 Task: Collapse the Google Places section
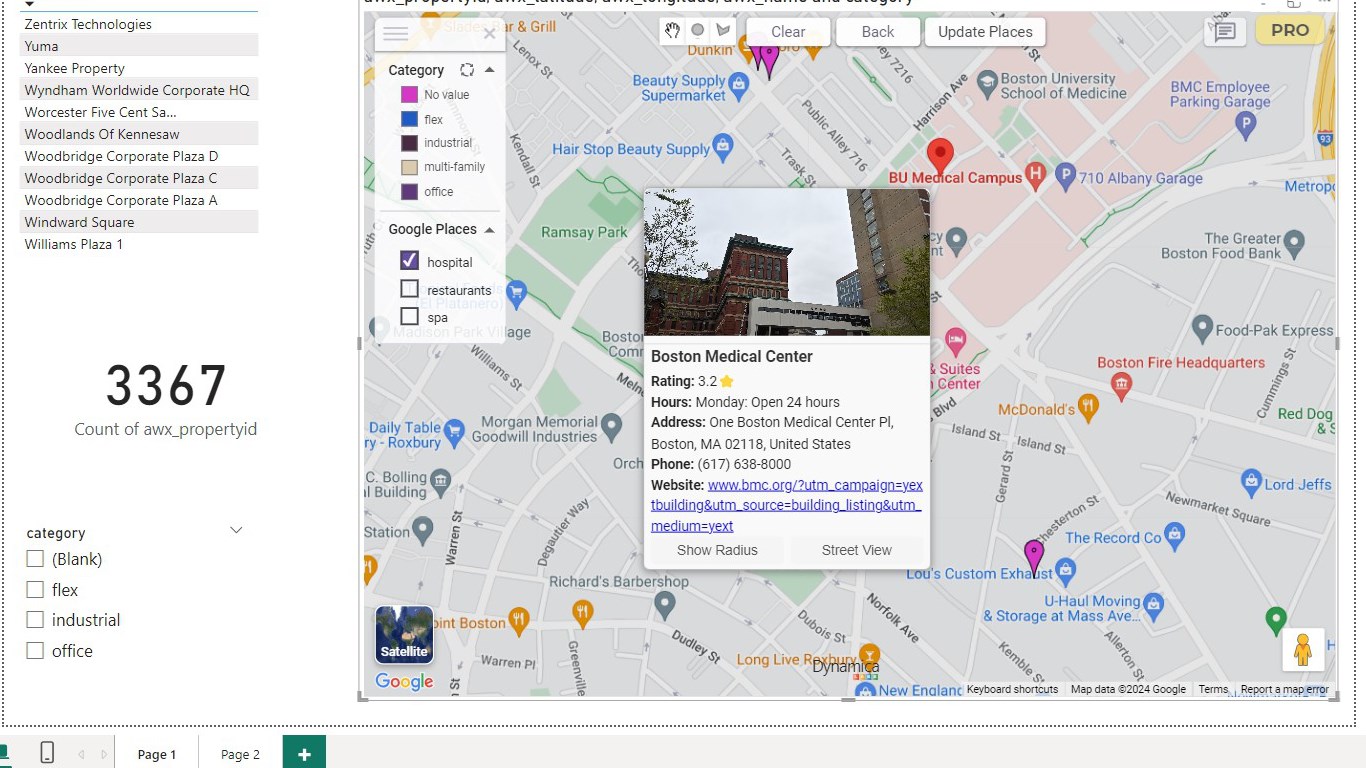490,229
